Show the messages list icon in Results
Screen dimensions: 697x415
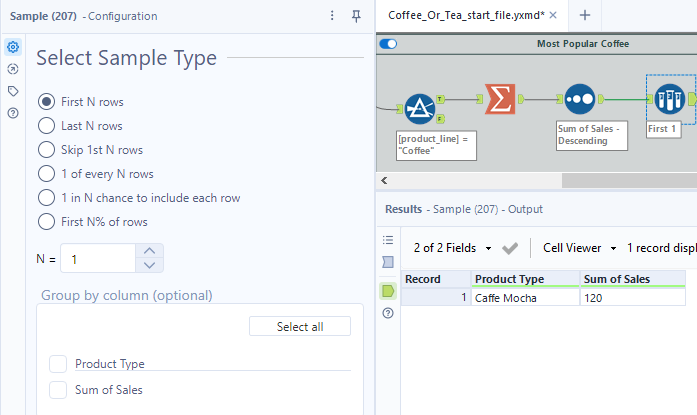click(388, 240)
